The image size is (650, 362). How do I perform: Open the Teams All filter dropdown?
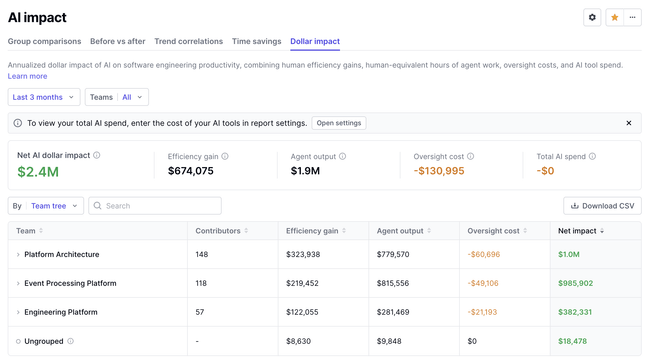pos(117,97)
